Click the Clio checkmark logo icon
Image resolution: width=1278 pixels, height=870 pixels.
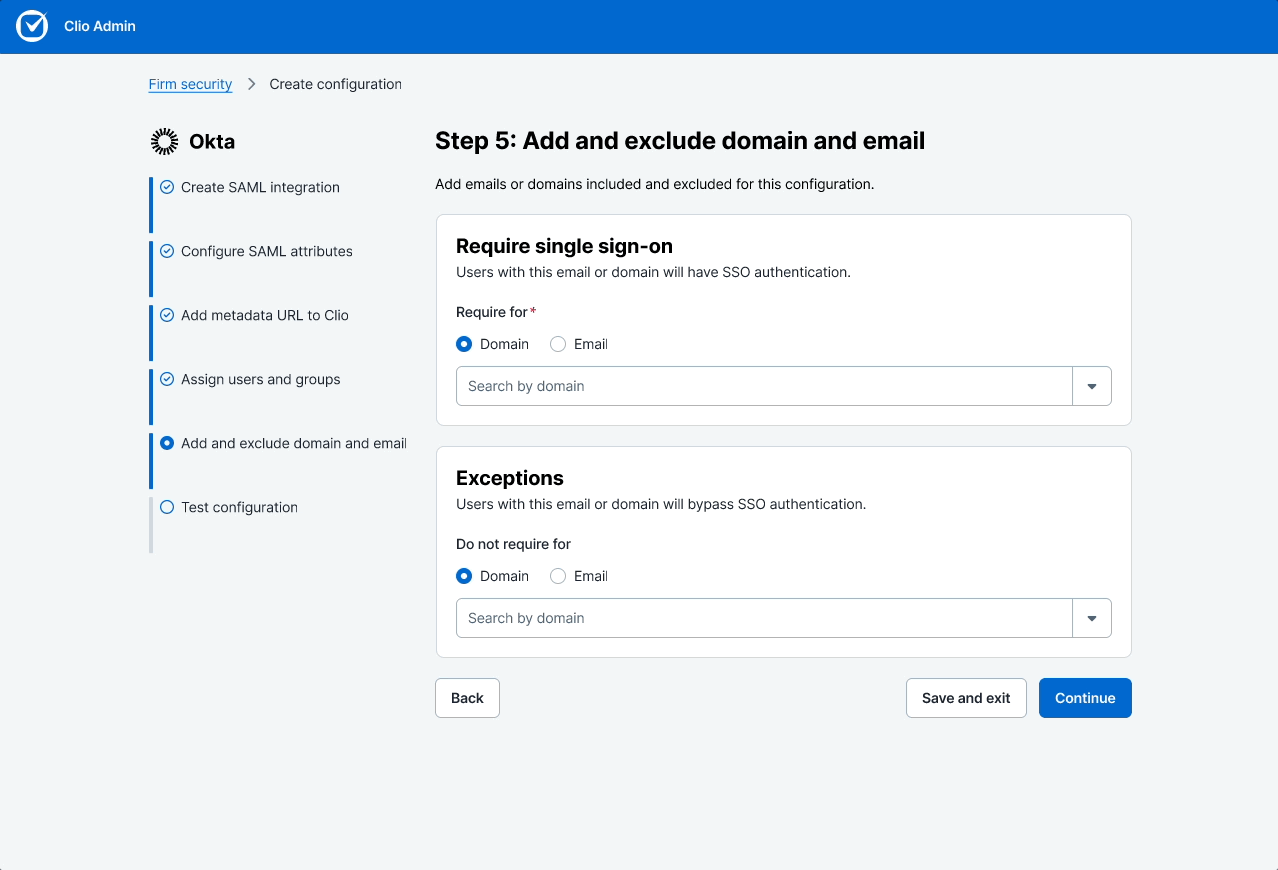[x=32, y=26]
